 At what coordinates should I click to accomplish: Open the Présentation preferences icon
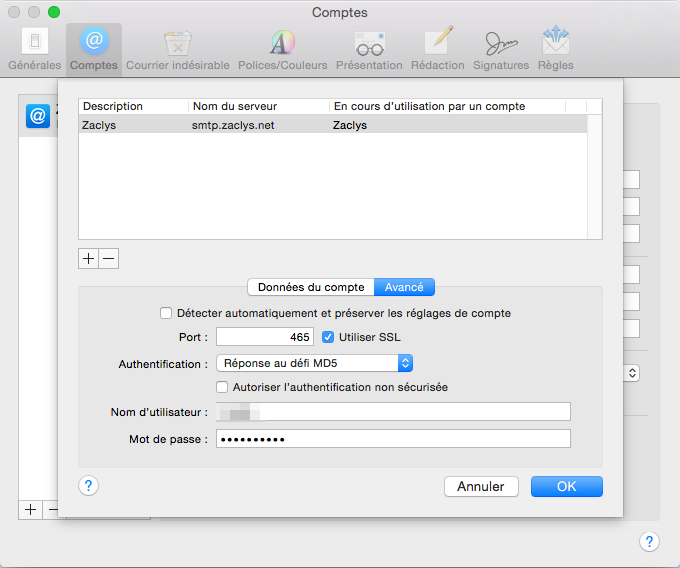tap(369, 48)
